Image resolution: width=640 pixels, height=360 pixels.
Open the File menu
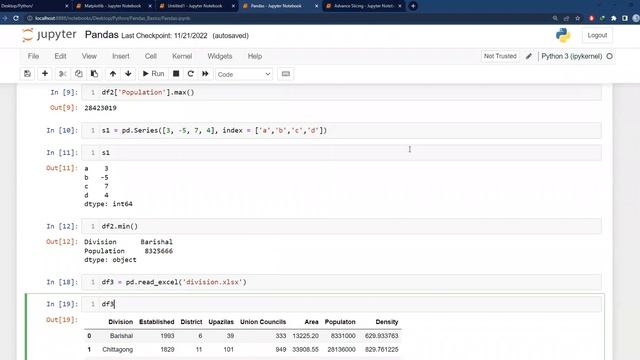point(33,56)
